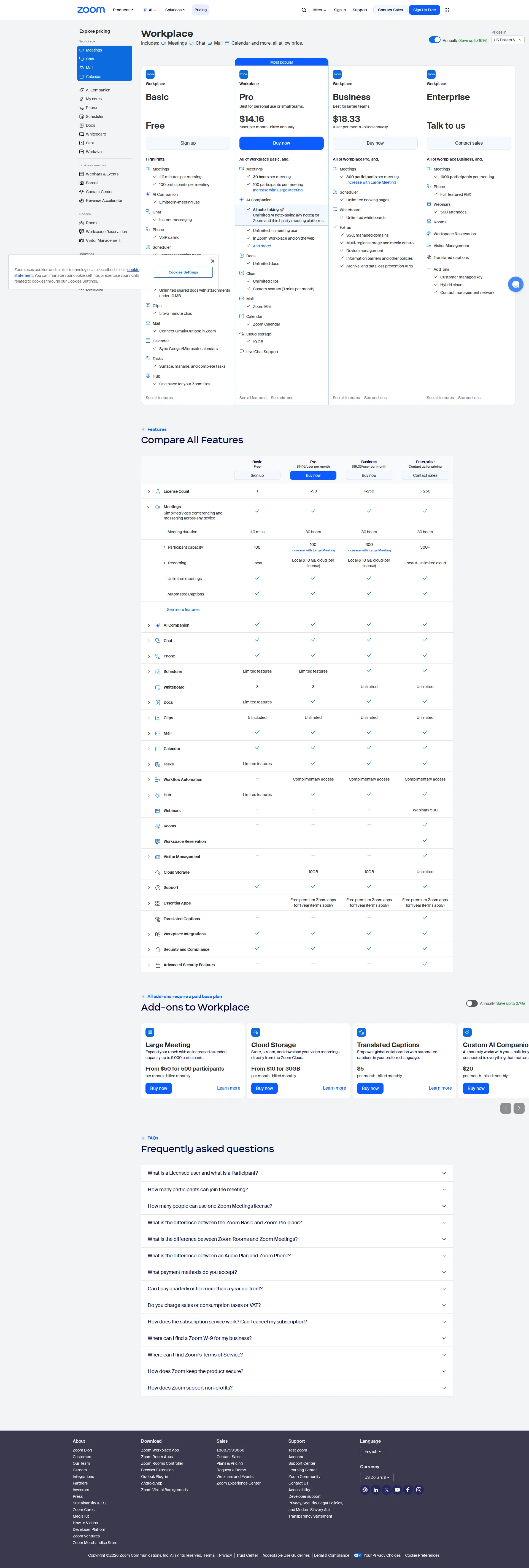Image resolution: width=529 pixels, height=1568 pixels.
Task: Select the Pricing nav item
Action: (200, 10)
